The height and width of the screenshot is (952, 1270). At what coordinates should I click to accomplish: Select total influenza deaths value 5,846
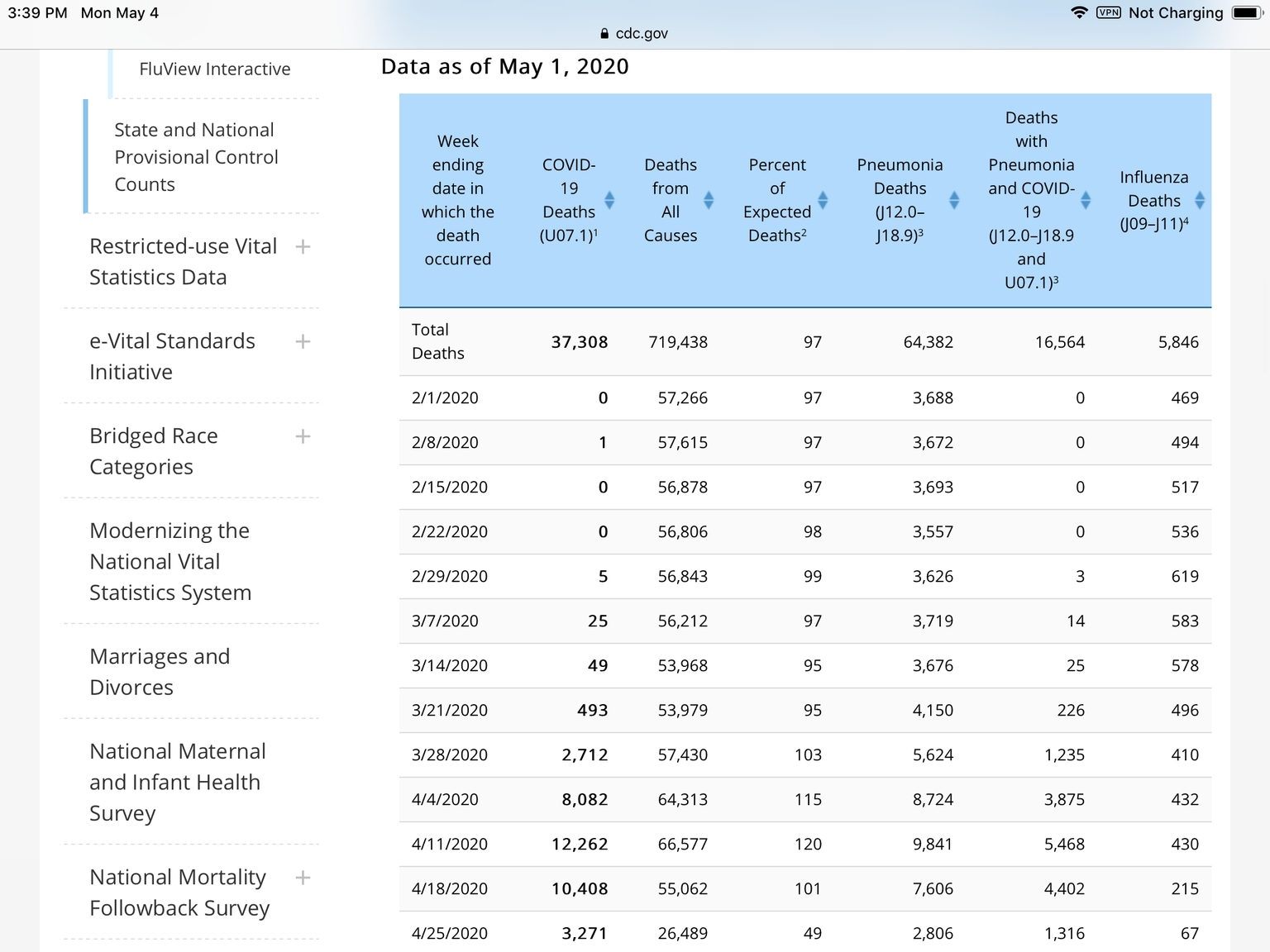coord(1178,342)
